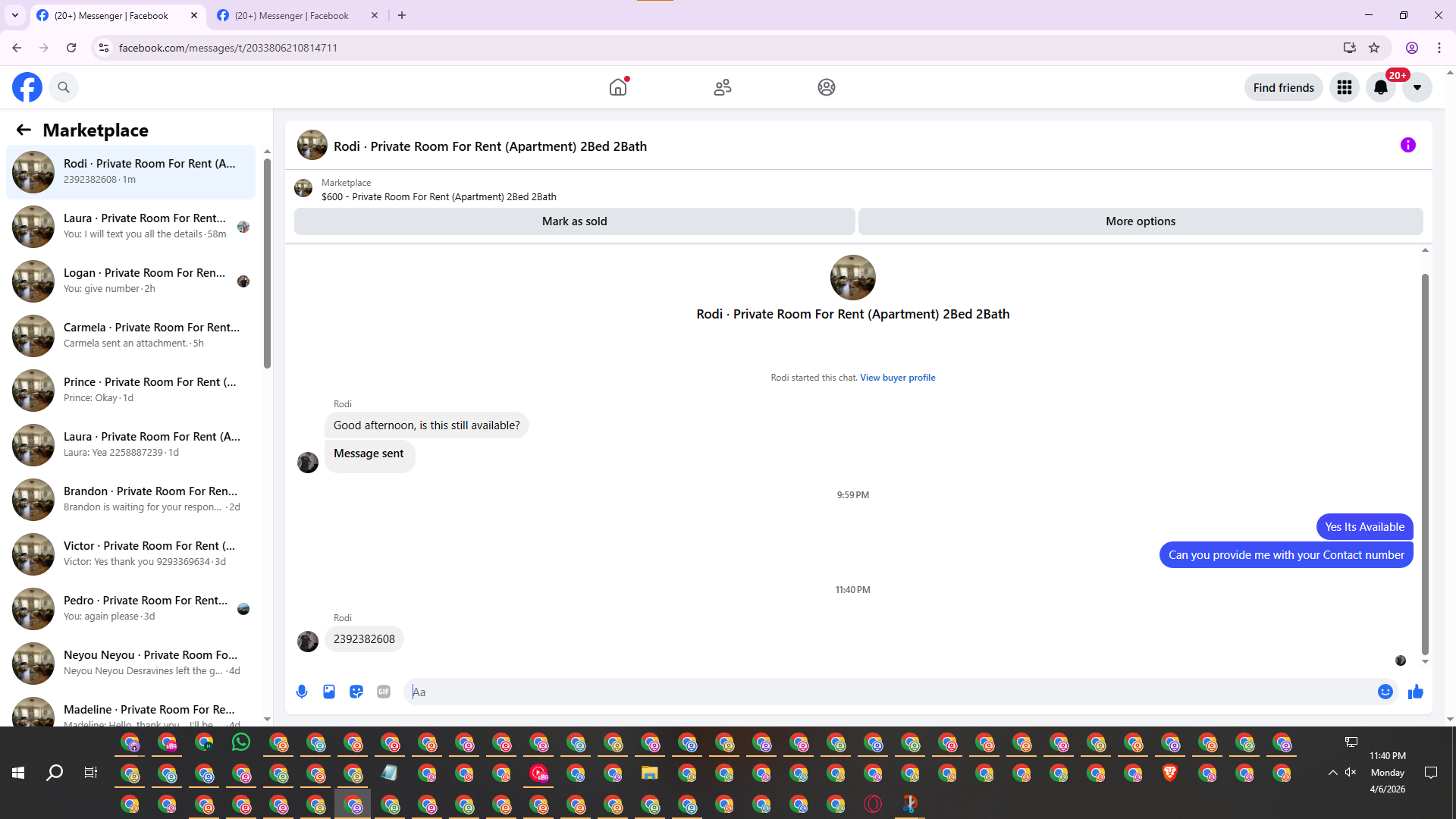Open the Facebook home logo
The image size is (1456, 819).
tap(27, 87)
